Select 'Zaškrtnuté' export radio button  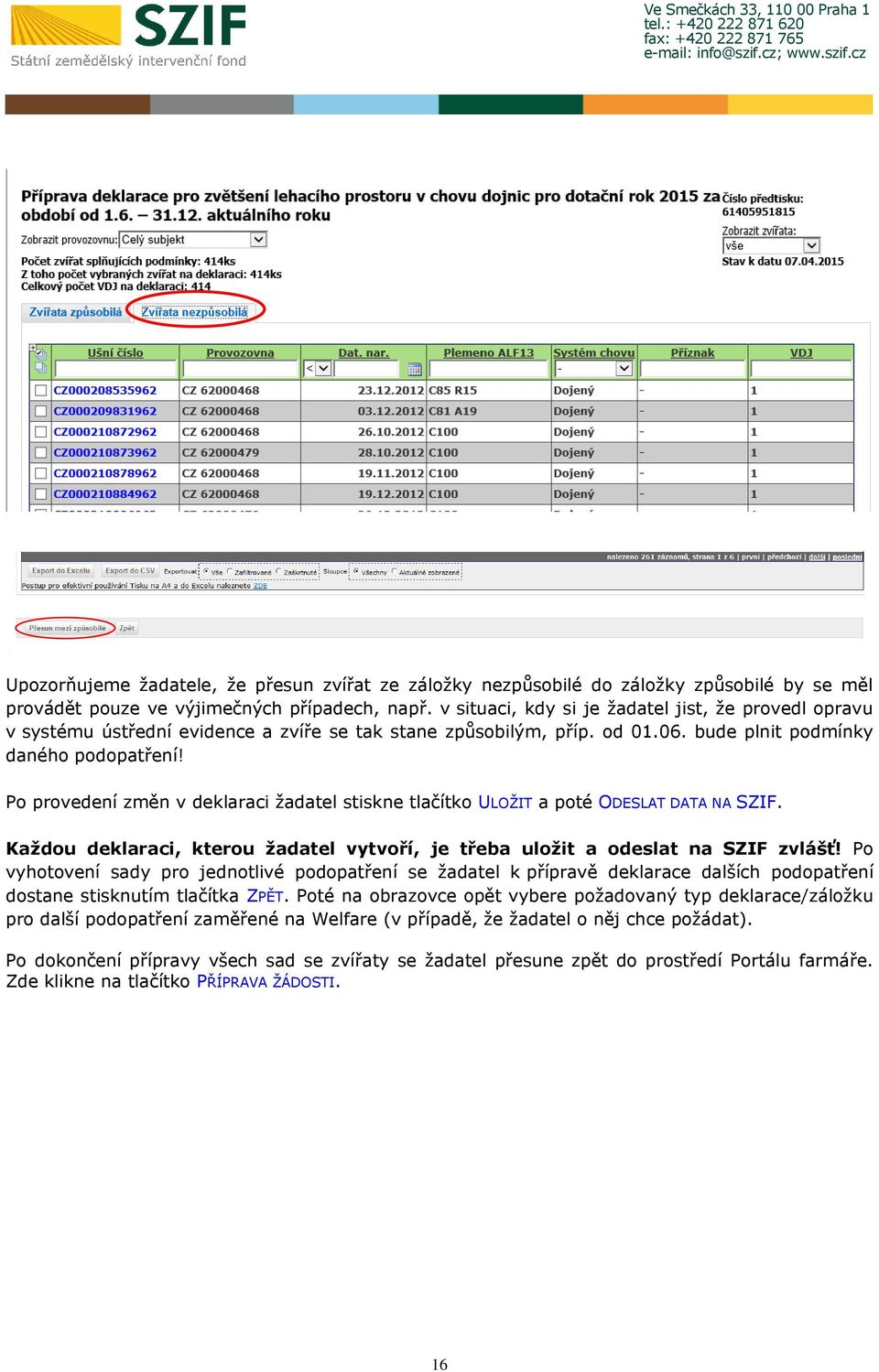point(278,572)
